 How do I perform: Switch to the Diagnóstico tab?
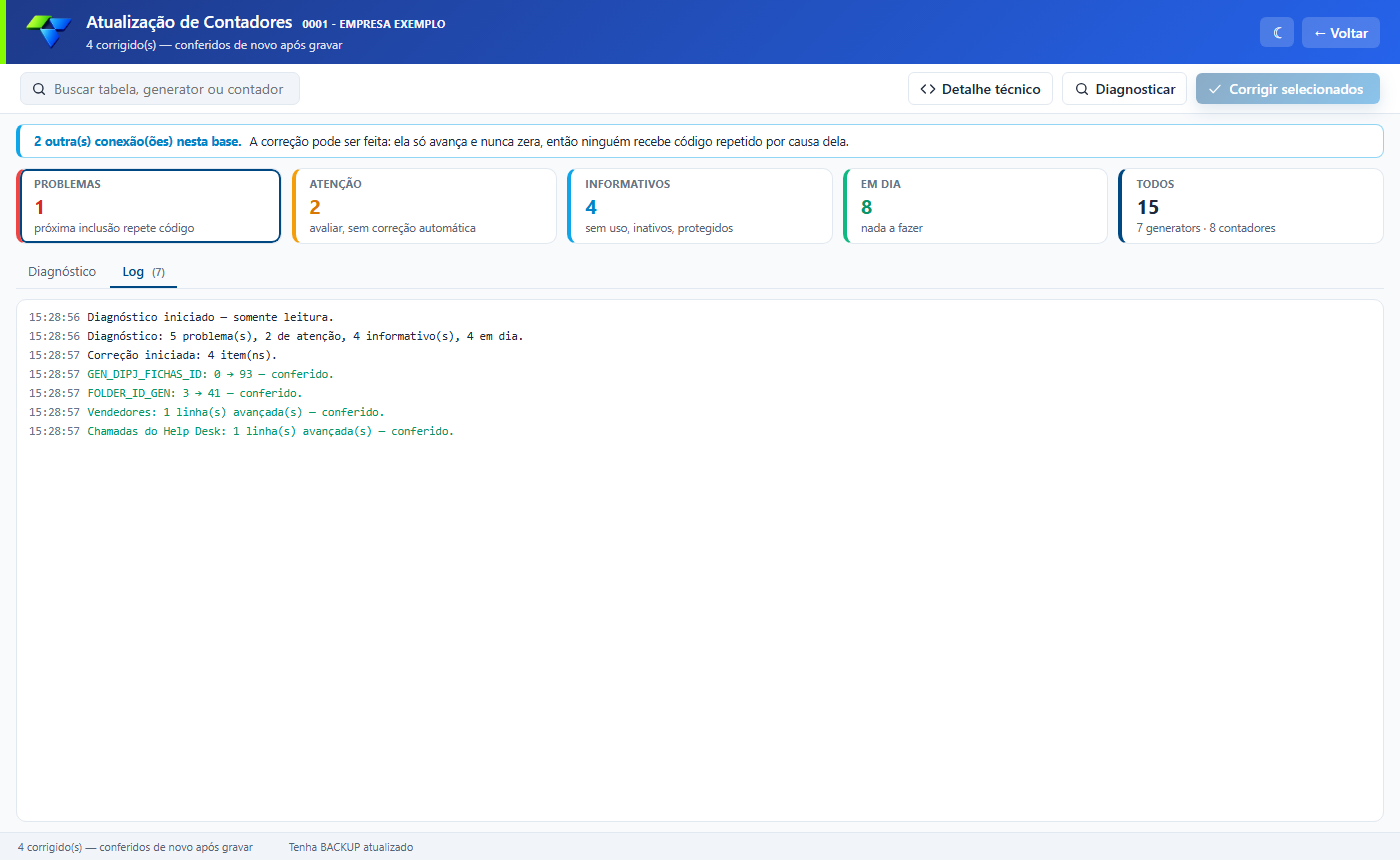point(62,272)
